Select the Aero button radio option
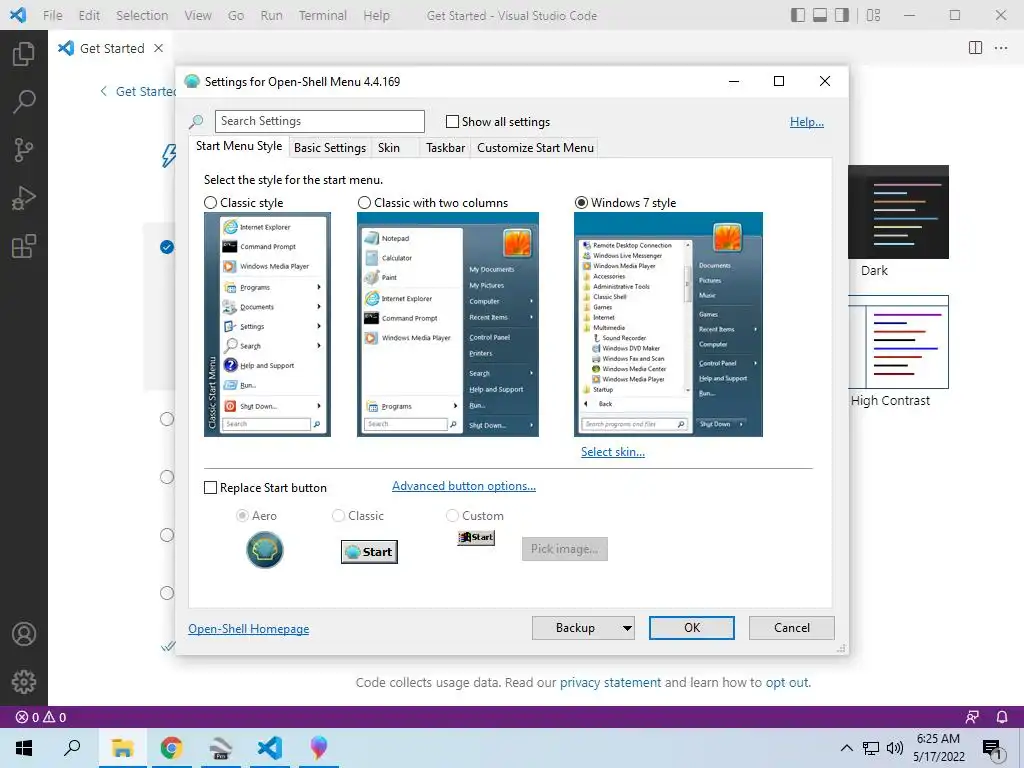The height and width of the screenshot is (768, 1024). point(242,516)
